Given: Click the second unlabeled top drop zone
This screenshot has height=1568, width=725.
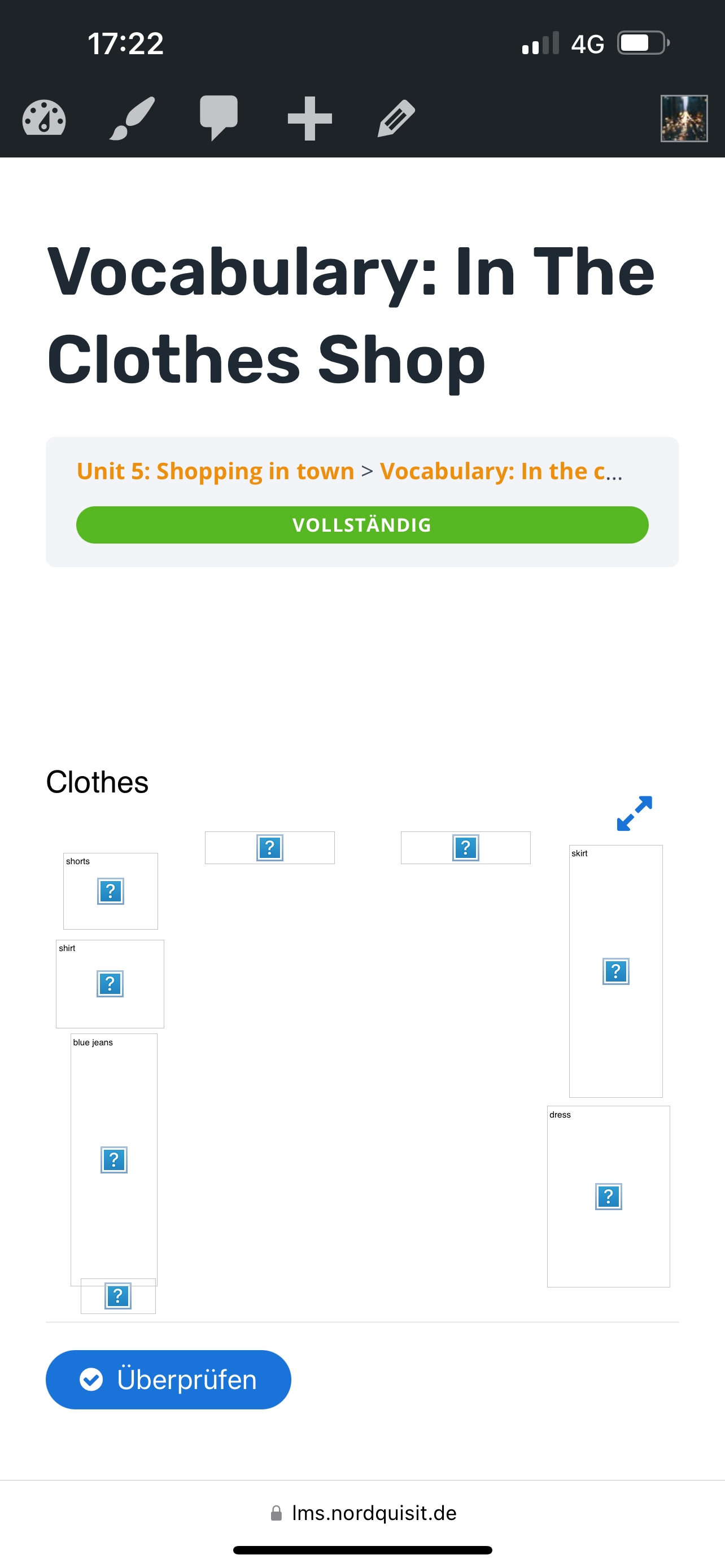Looking at the screenshot, I should pos(466,847).
